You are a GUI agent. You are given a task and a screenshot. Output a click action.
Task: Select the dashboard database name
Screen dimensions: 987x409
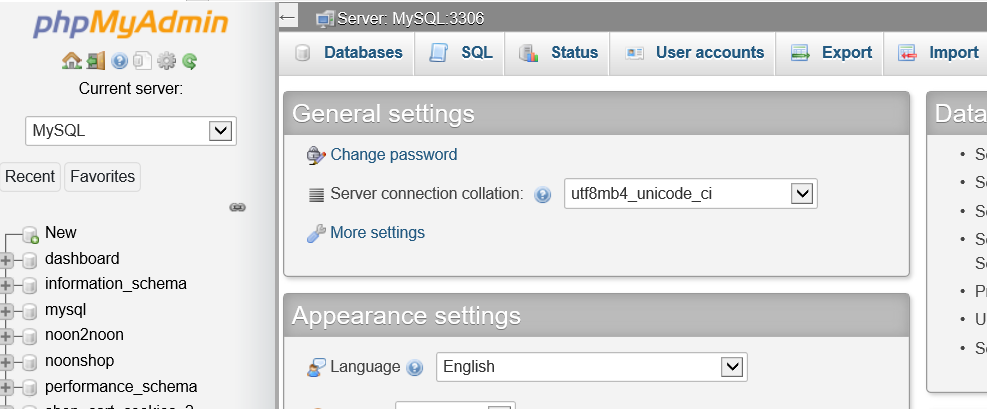[x=82, y=259]
